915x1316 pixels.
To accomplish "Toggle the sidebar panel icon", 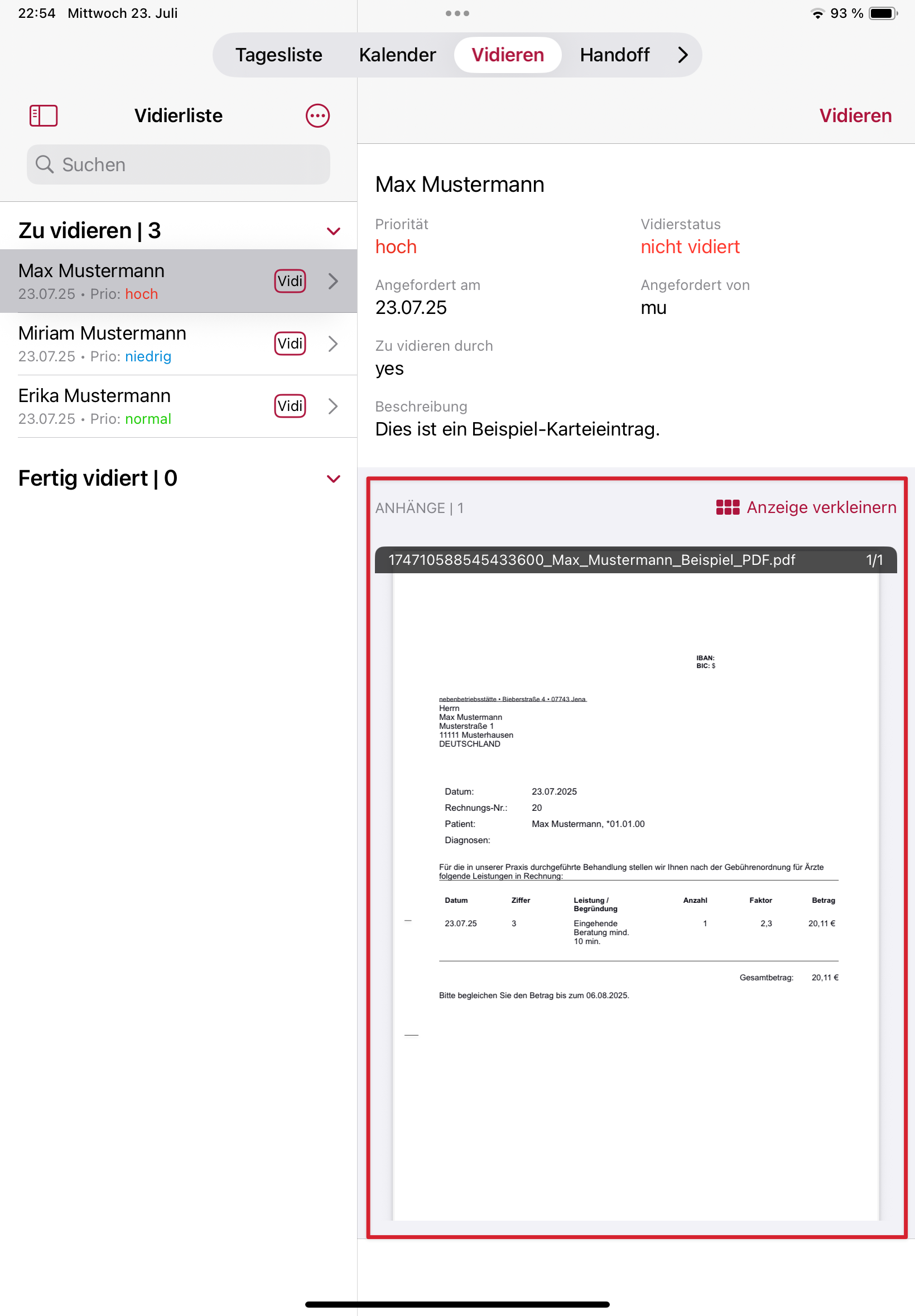I will tap(44, 116).
